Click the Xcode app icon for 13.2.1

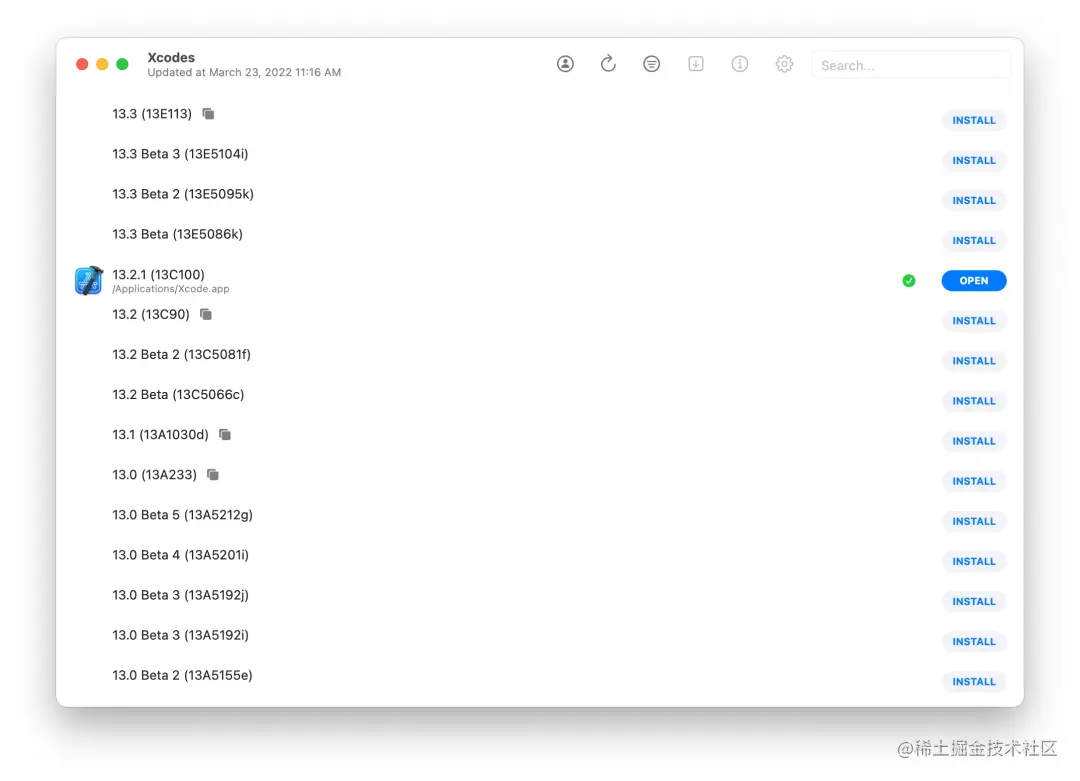[x=89, y=281]
